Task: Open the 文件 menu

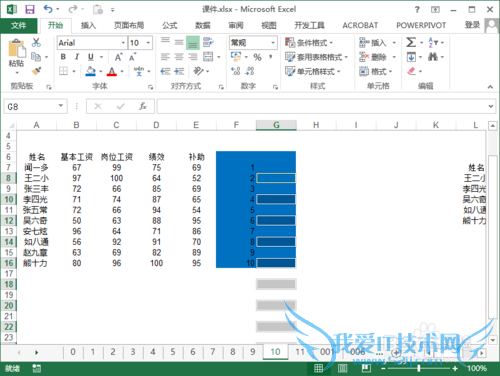Action: coord(19,25)
